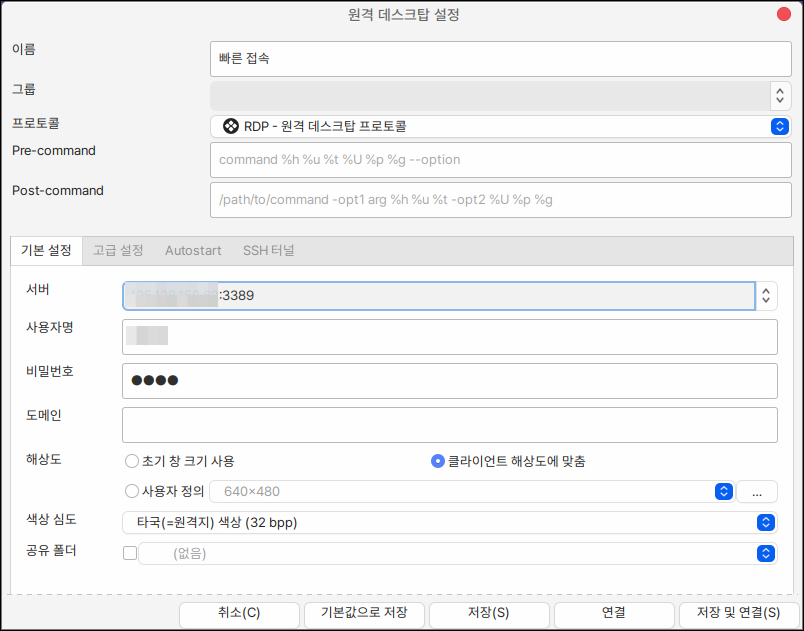Open the custom resolution editor ellipsis button
This screenshot has width=804, height=631.
757,492
